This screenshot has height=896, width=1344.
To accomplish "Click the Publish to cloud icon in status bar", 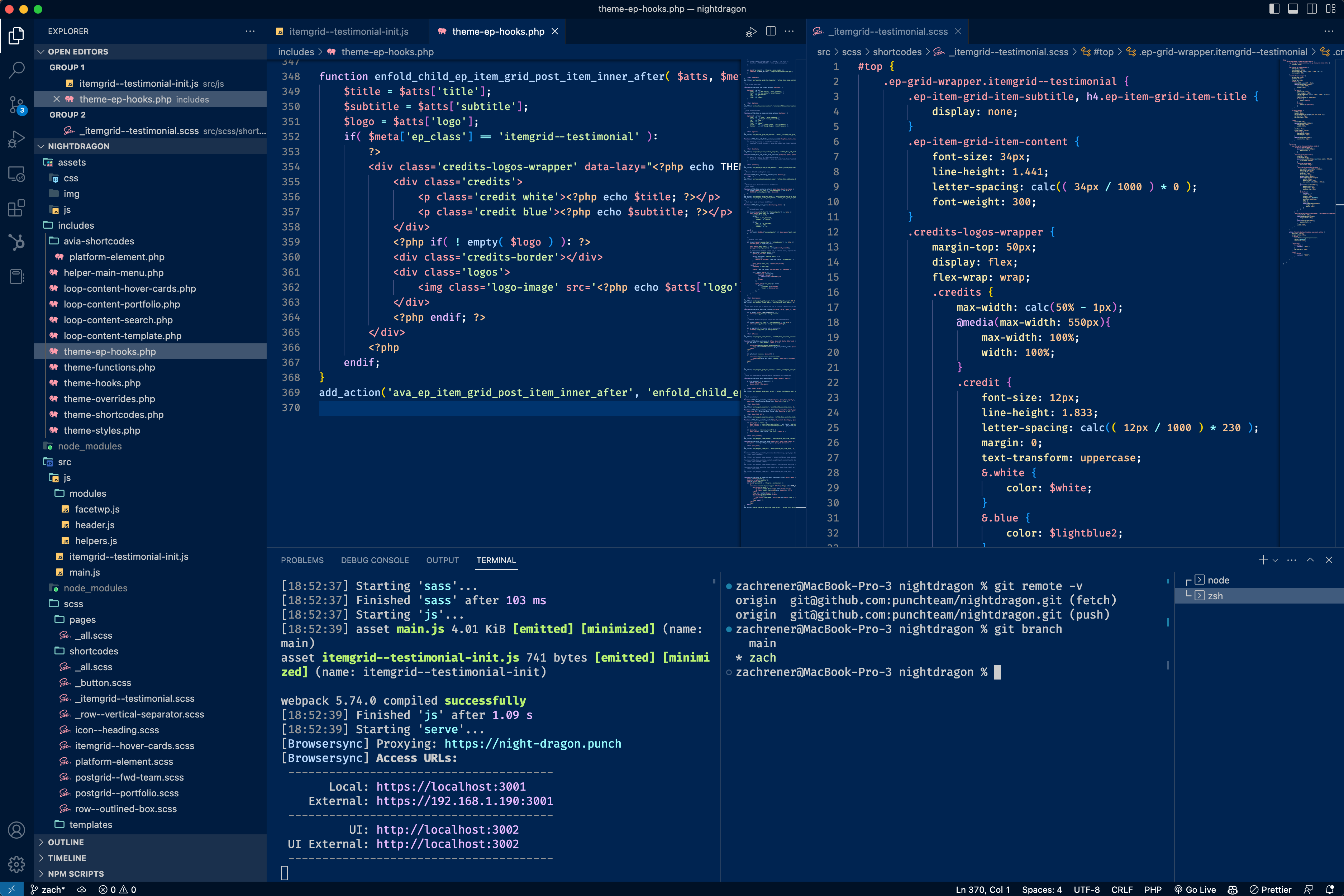I will point(82,889).
